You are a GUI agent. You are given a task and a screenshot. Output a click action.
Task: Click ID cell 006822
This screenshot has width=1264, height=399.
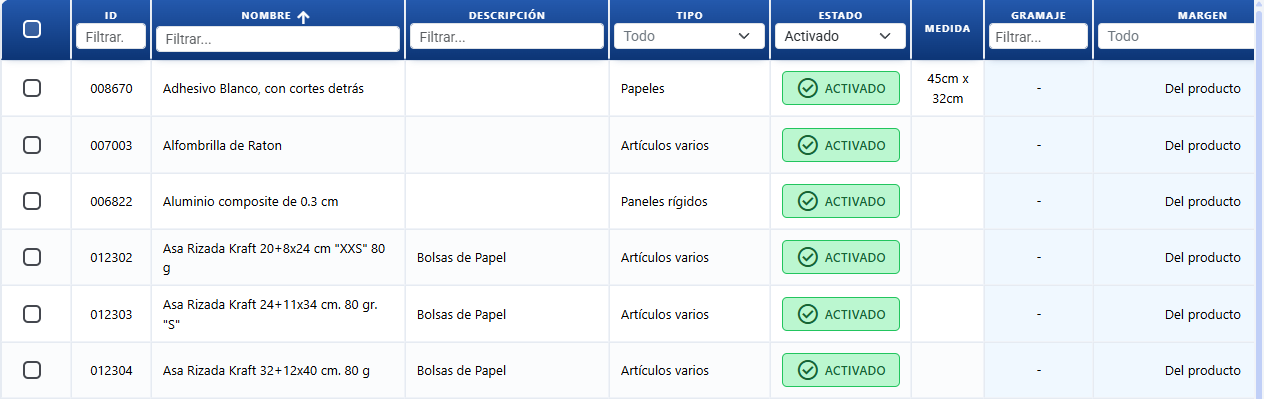[111, 201]
